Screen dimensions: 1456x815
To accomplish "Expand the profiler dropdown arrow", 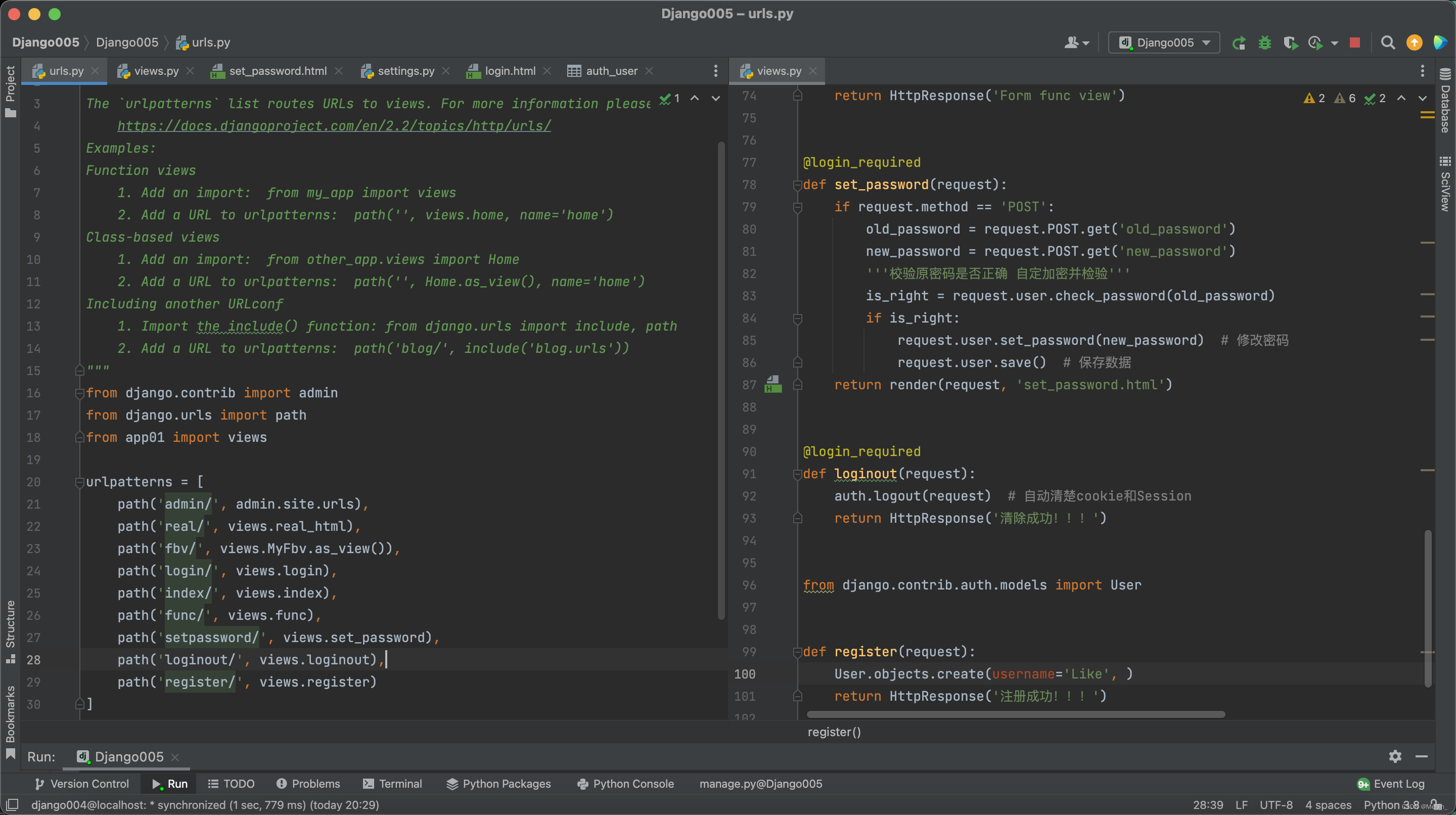I will (x=1335, y=43).
